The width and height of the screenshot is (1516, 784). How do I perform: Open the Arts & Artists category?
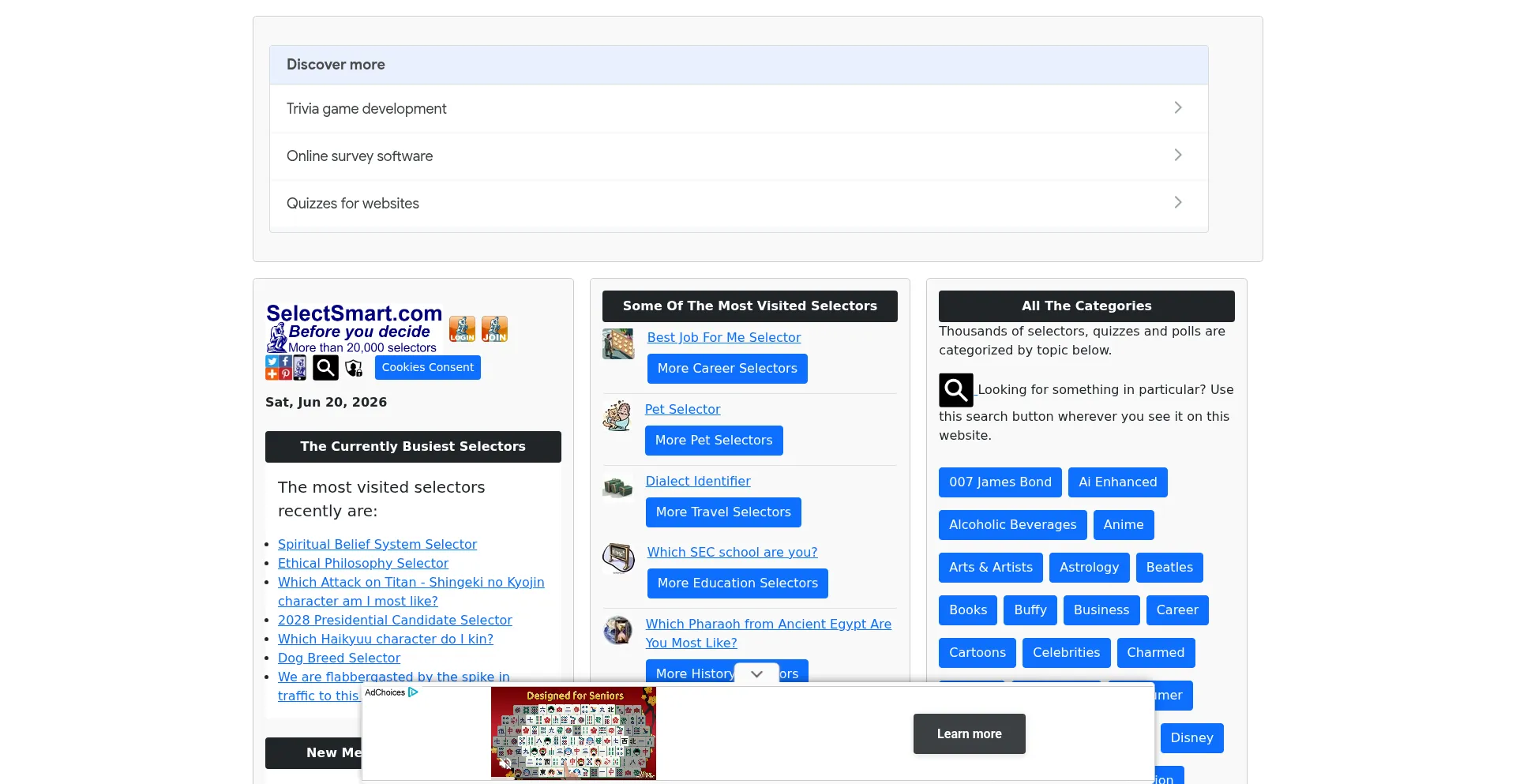[x=991, y=568]
